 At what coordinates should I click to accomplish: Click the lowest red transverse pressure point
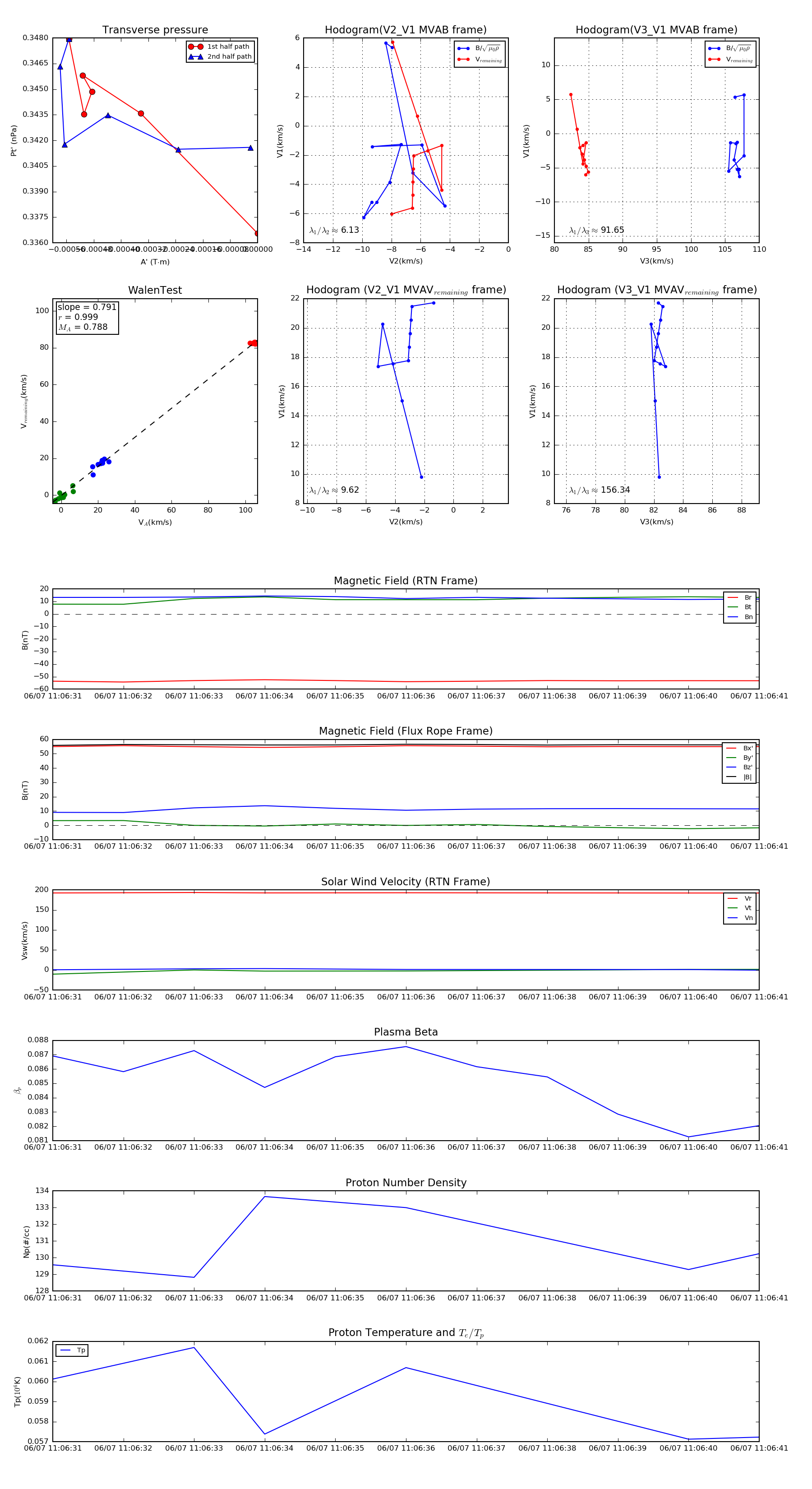(257, 234)
